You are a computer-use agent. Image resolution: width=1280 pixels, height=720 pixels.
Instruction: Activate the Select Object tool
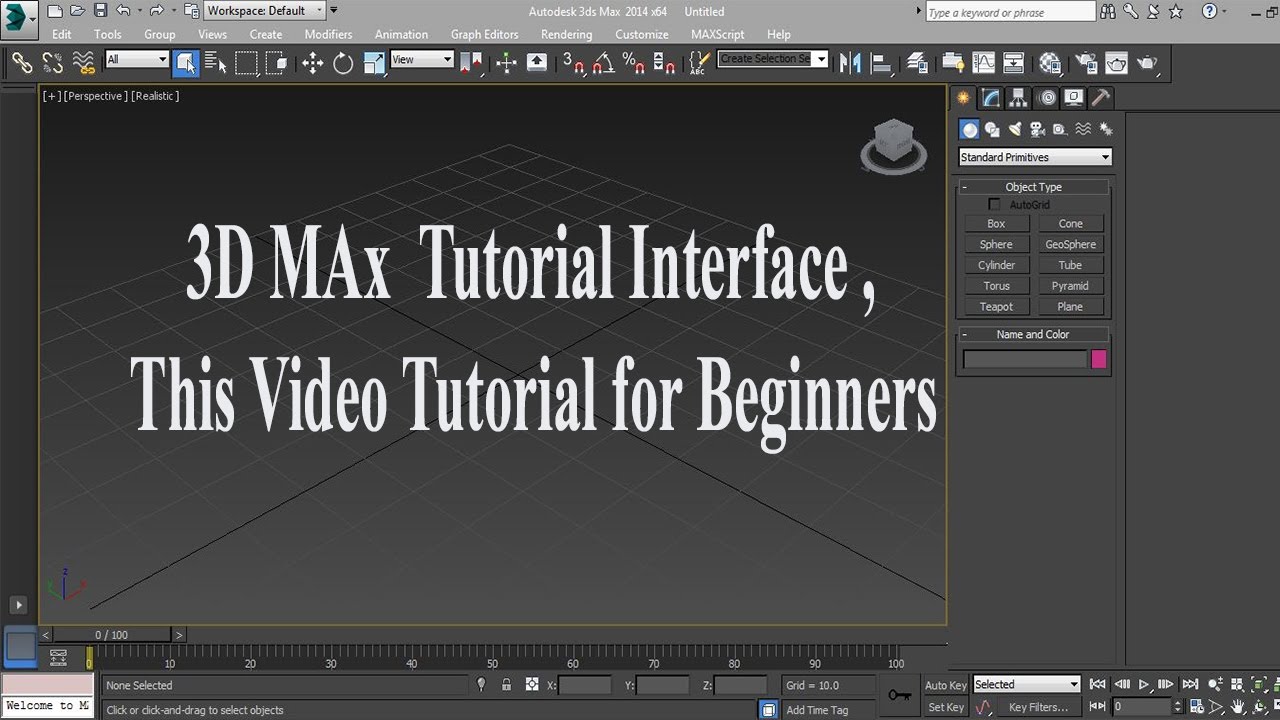pyautogui.click(x=185, y=63)
